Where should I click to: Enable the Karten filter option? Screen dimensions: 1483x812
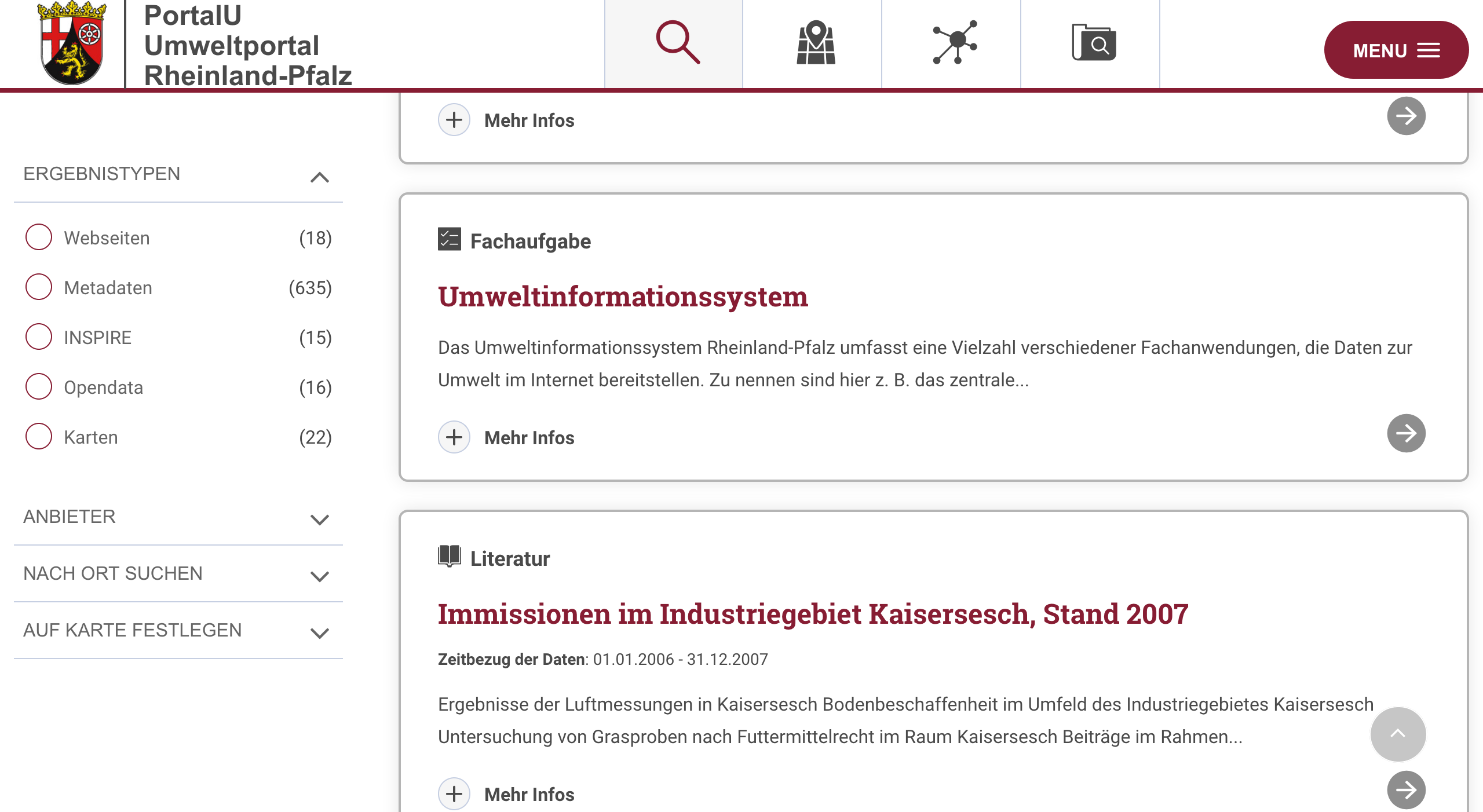(x=38, y=436)
